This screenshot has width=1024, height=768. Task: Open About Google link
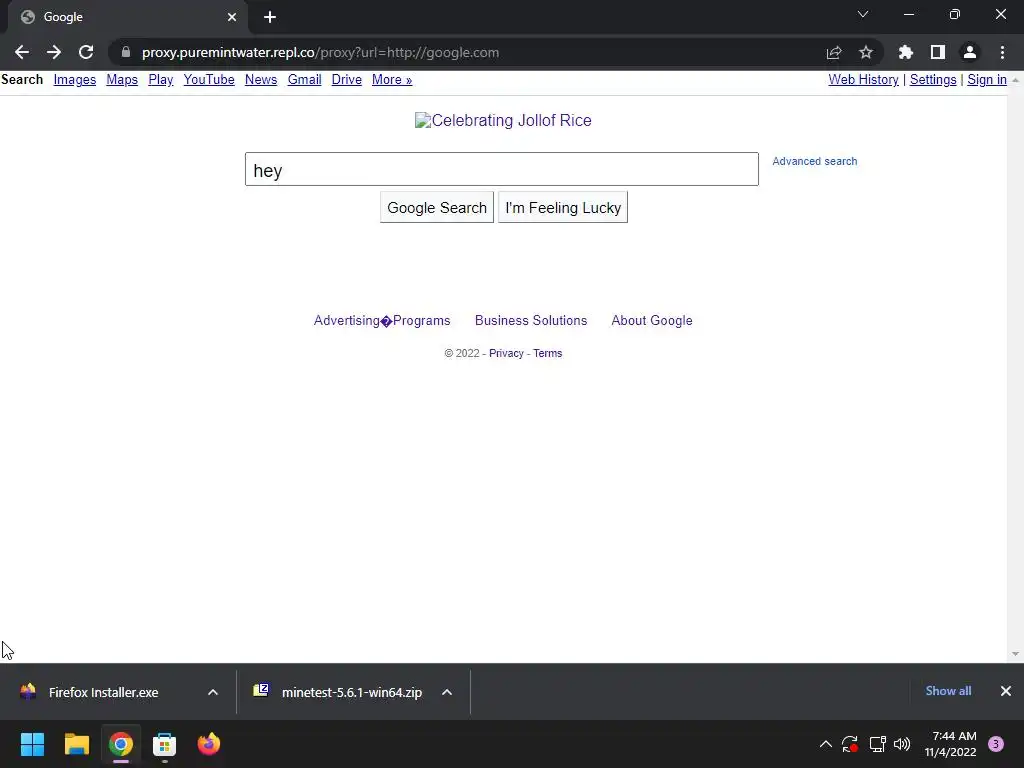[652, 321]
